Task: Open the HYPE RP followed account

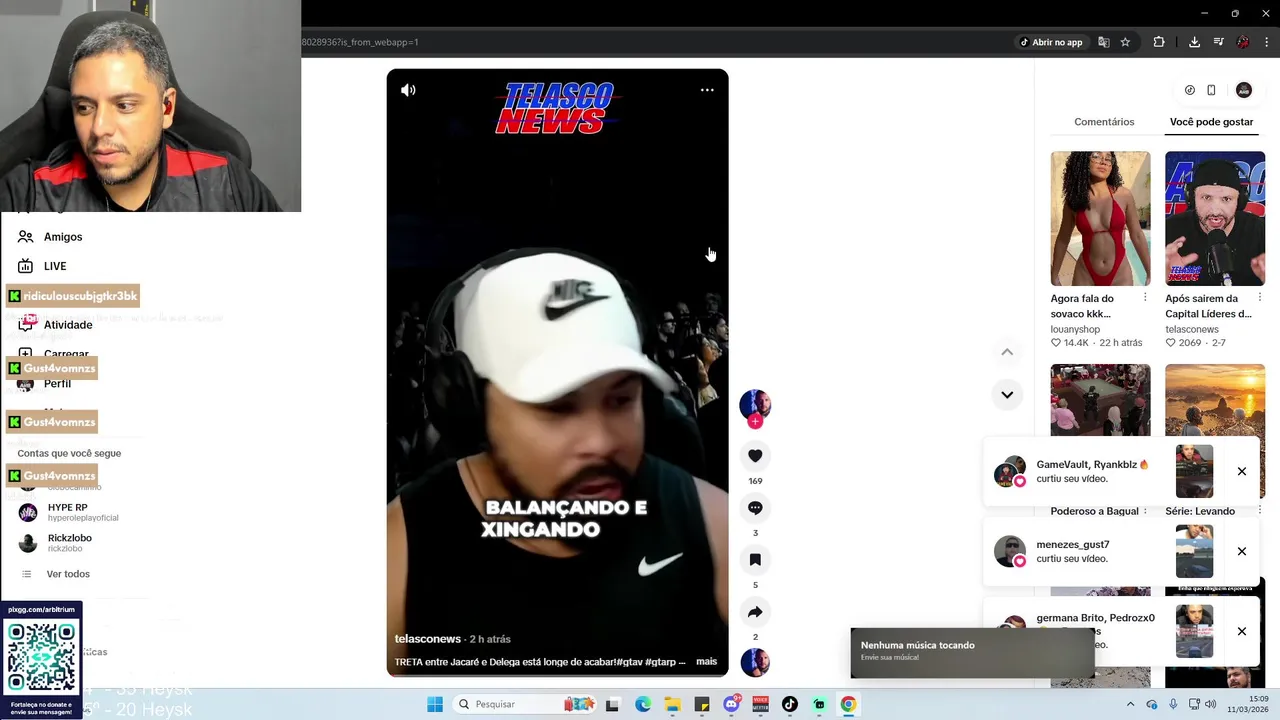Action: click(x=68, y=512)
